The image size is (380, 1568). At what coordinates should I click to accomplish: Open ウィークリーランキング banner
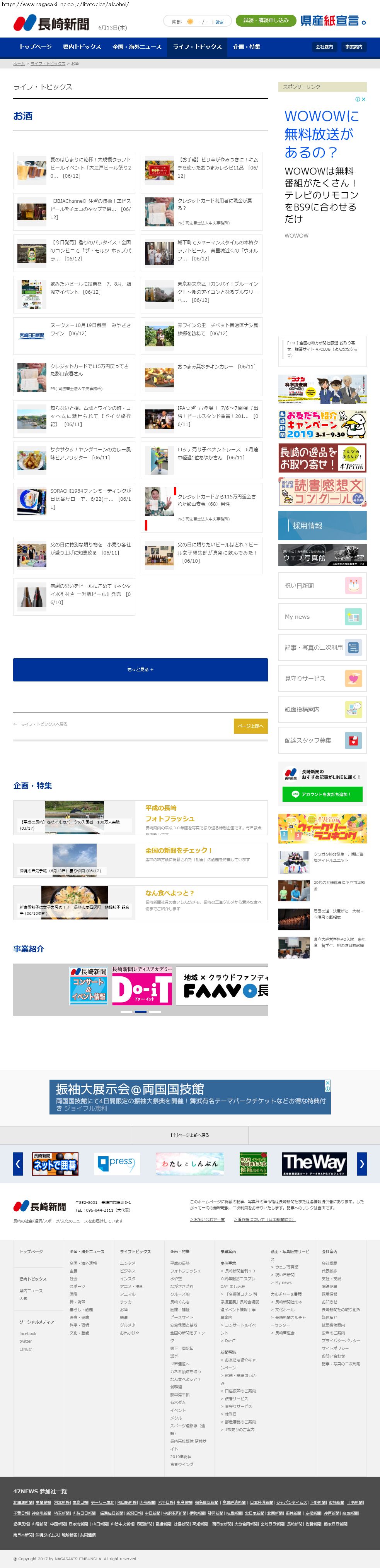coord(322,829)
